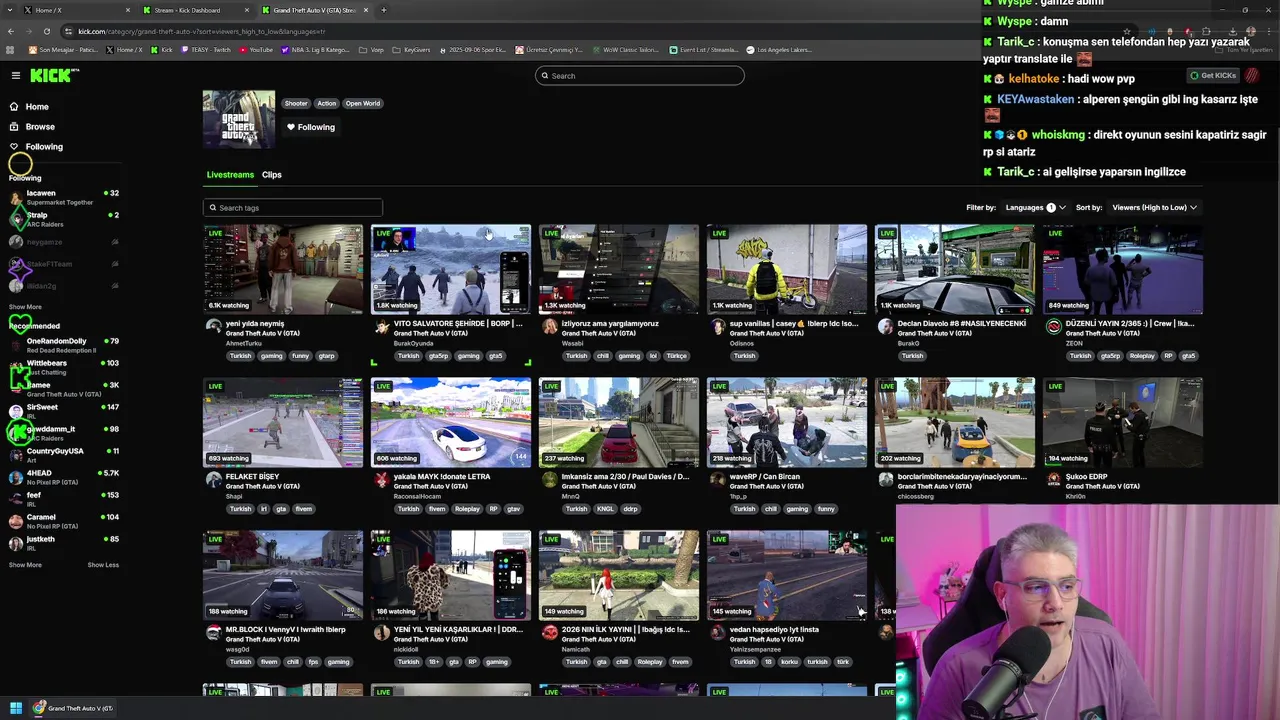Click AhmetTurku channel avatar

pos(213,327)
